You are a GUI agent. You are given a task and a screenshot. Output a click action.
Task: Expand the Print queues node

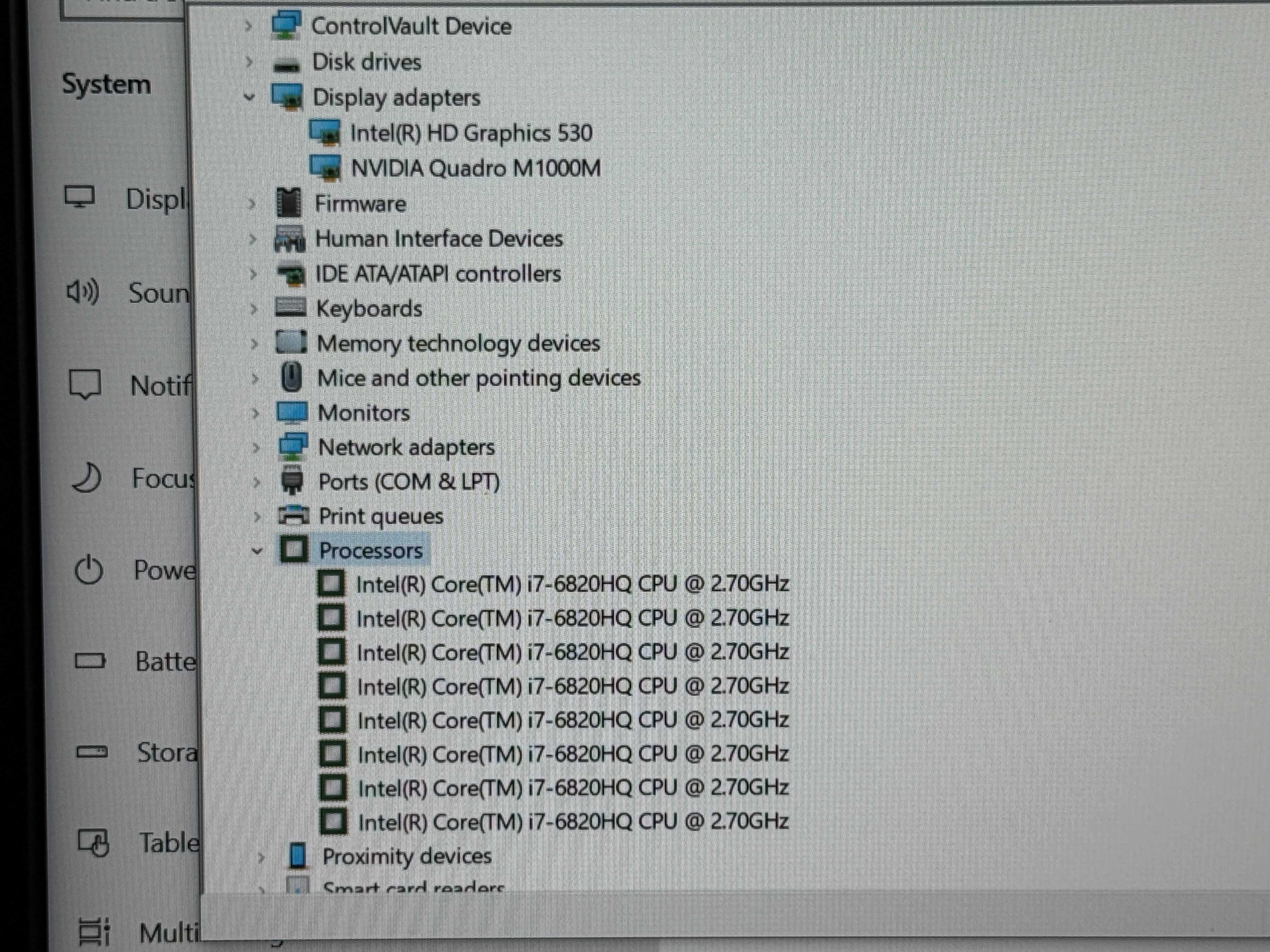pyautogui.click(x=257, y=517)
